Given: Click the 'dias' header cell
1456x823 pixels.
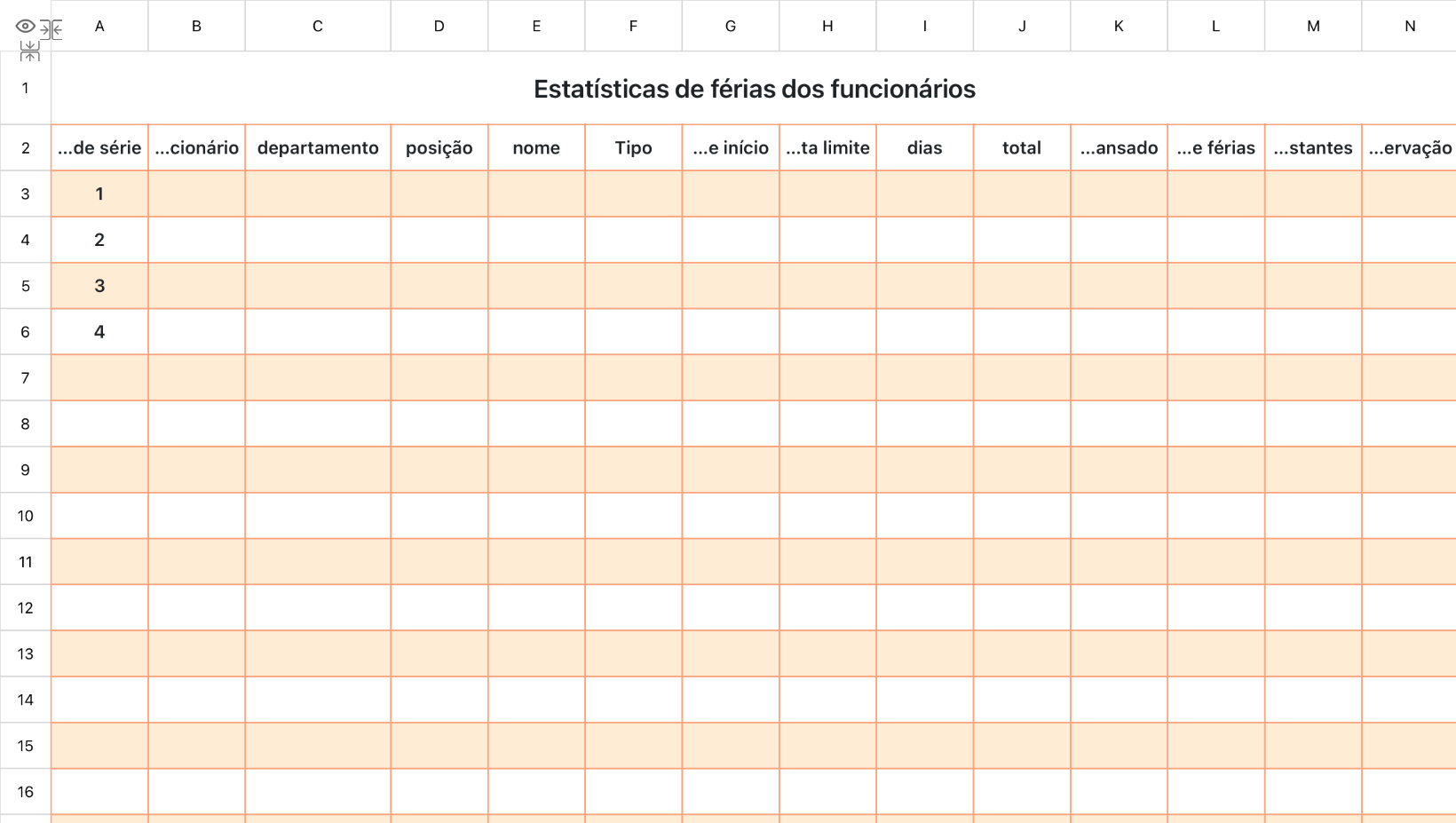Looking at the screenshot, I should (x=924, y=147).
